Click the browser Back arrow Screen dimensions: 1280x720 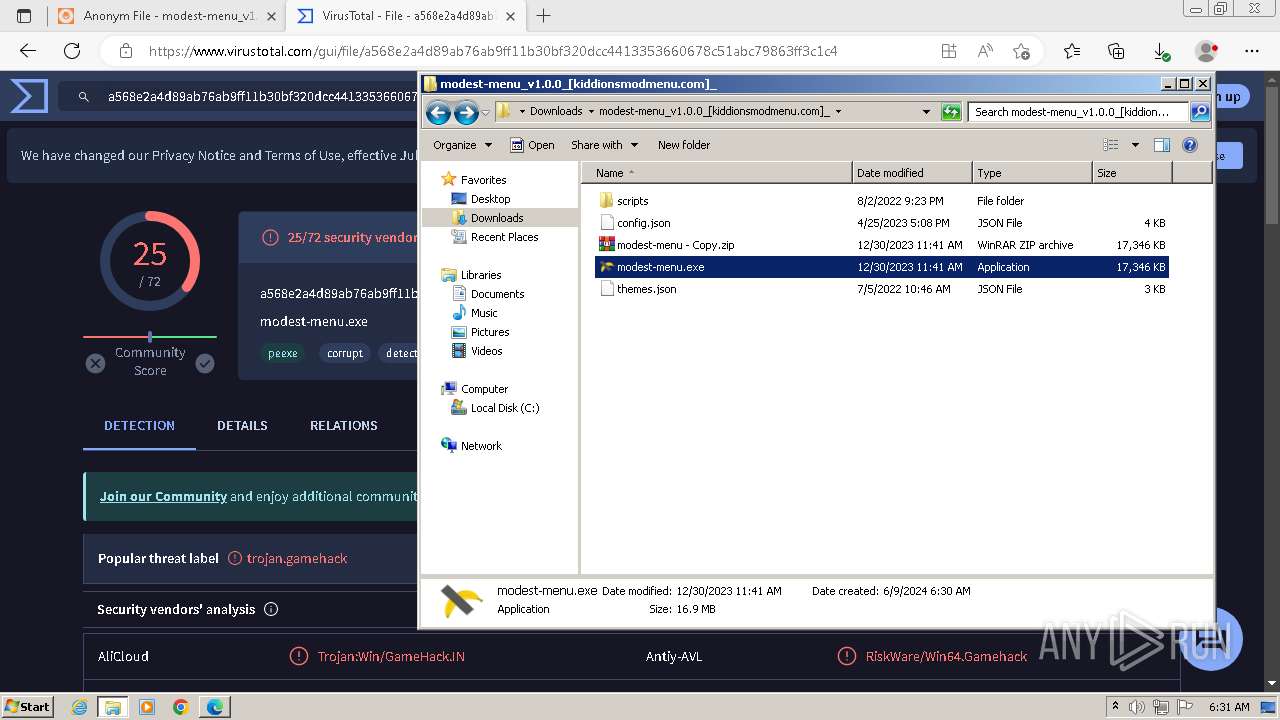click(x=28, y=51)
